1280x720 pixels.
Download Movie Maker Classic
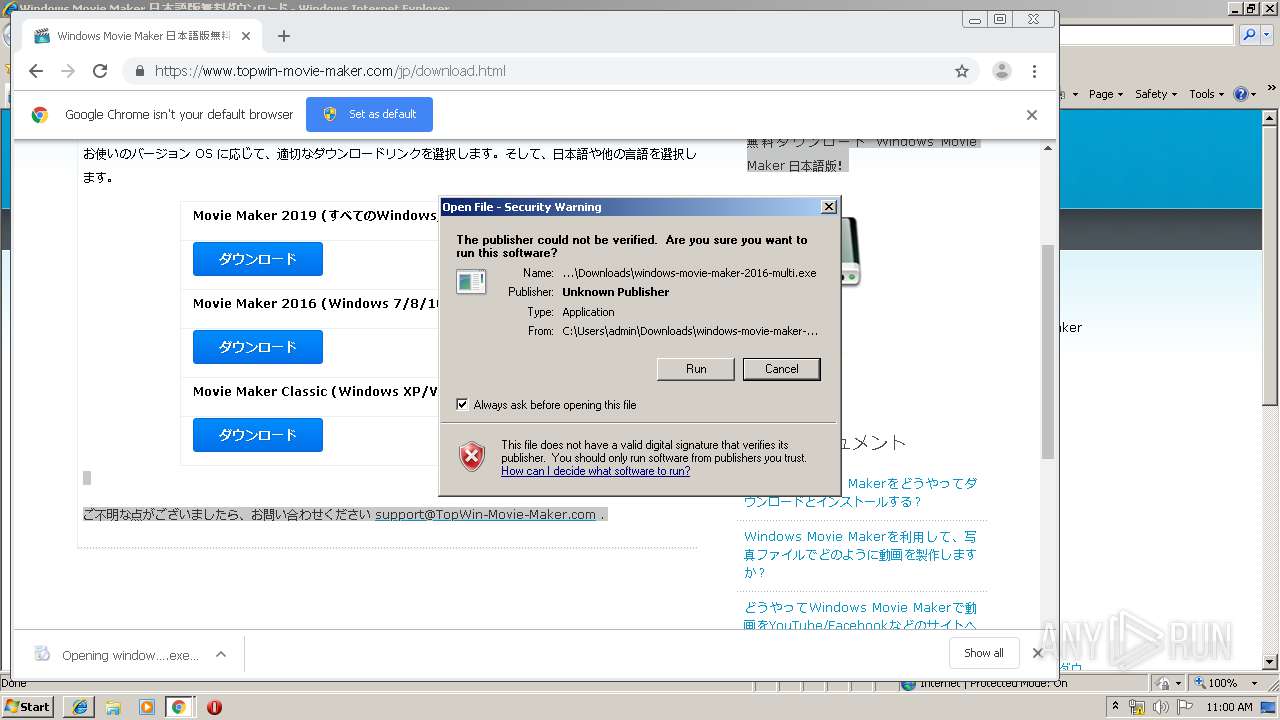(x=258, y=435)
